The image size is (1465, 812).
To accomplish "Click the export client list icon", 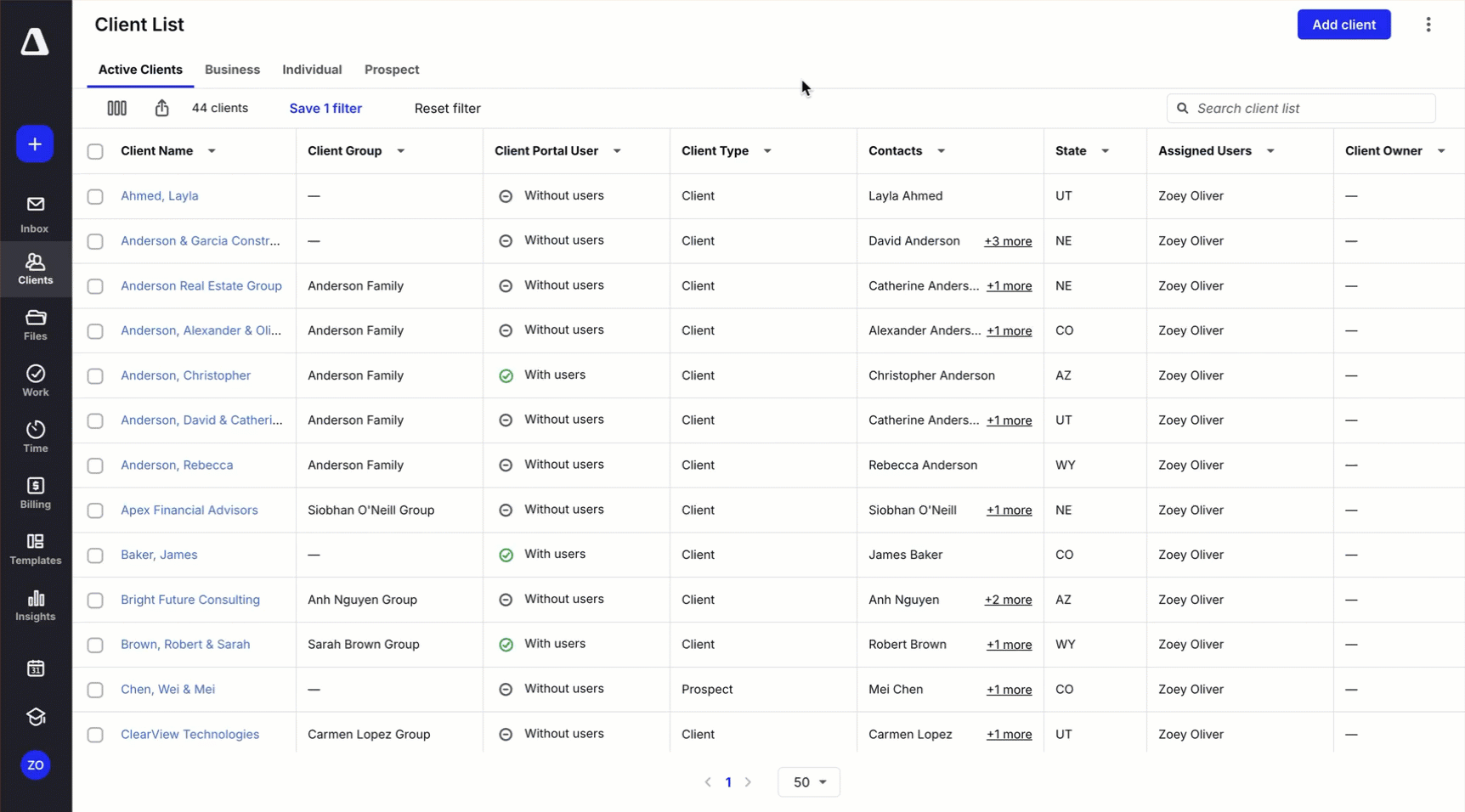I will pos(161,108).
